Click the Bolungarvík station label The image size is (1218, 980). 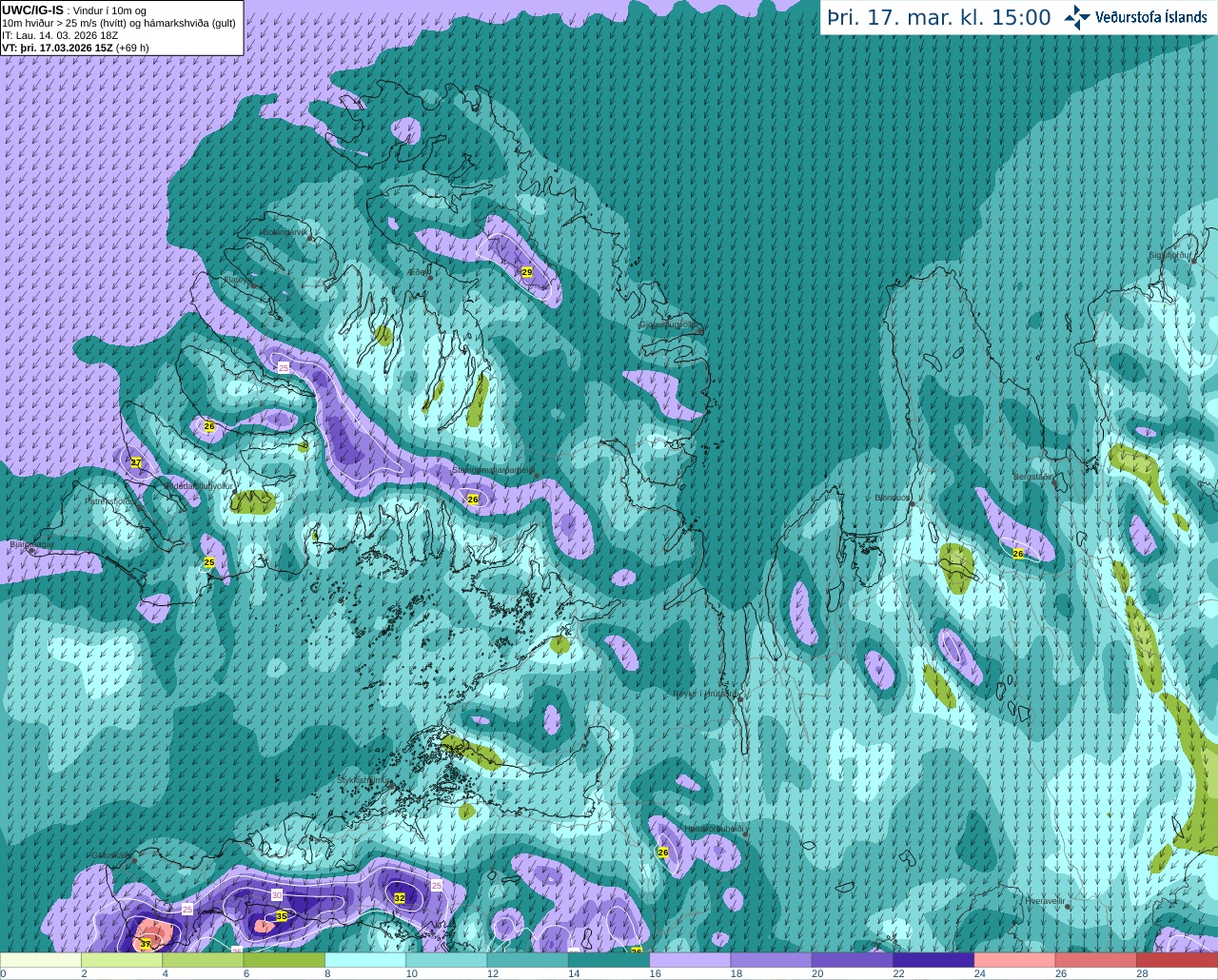(x=284, y=232)
